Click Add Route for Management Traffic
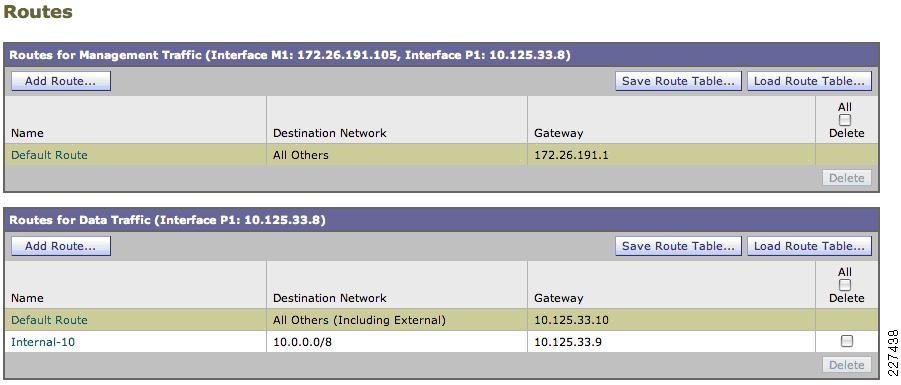Screen dimensions: 901x385 (x=61, y=81)
